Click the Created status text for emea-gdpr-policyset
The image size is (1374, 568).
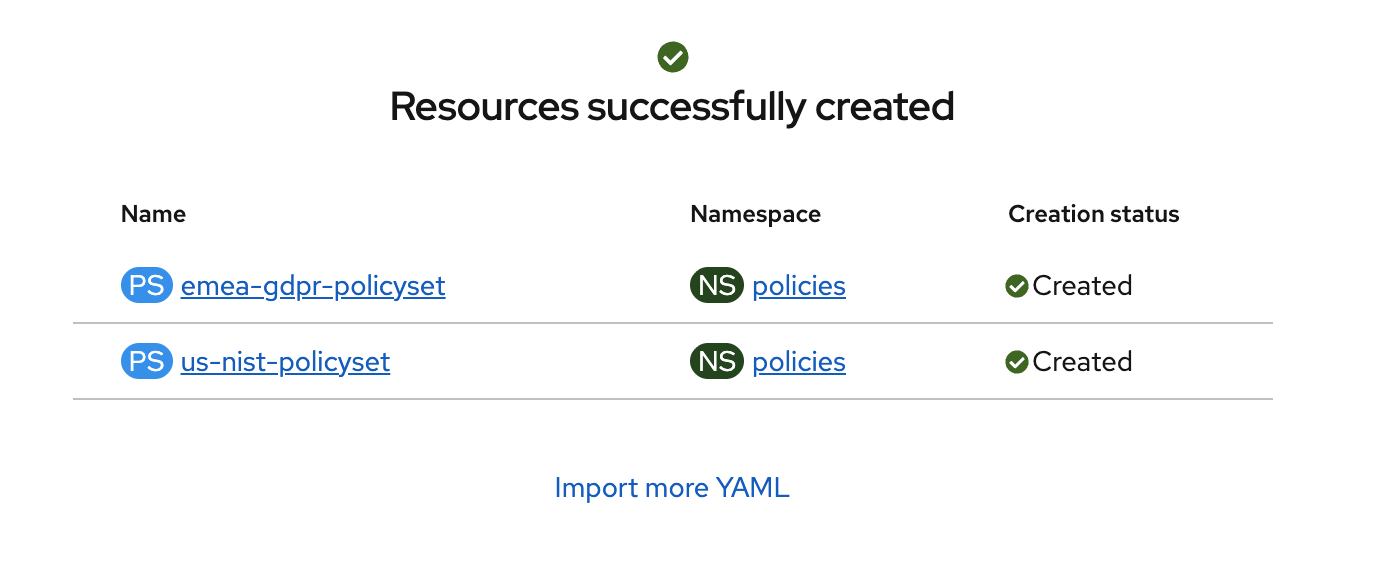[x=1082, y=286]
